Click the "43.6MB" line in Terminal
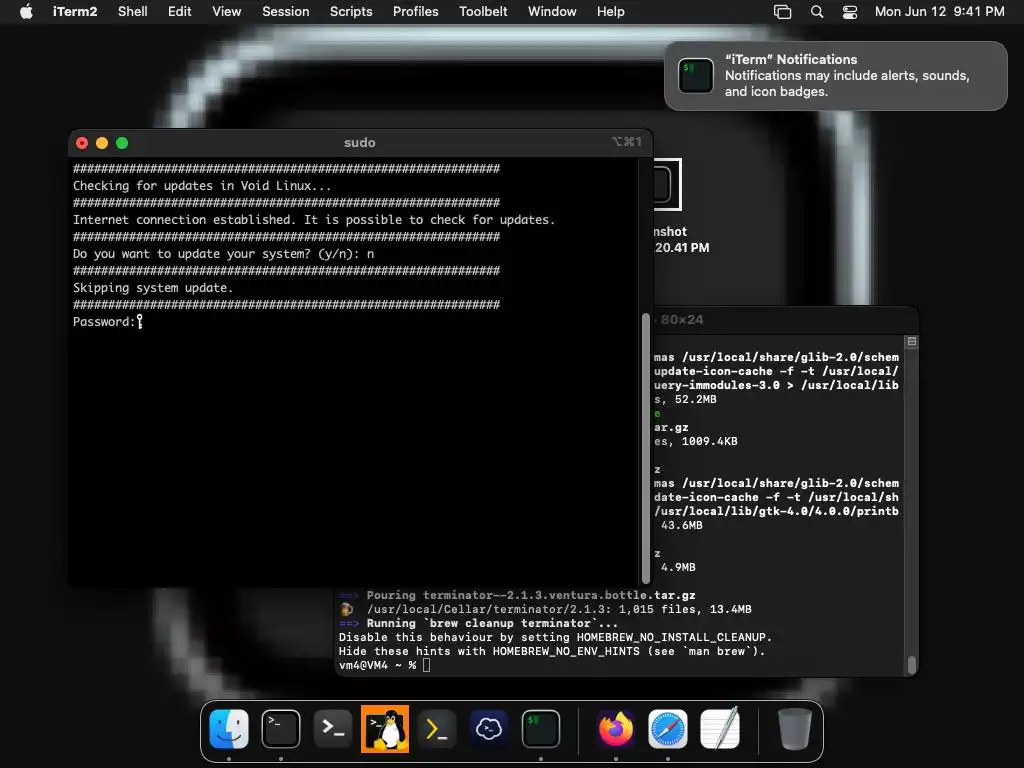1024x768 pixels. pos(682,525)
